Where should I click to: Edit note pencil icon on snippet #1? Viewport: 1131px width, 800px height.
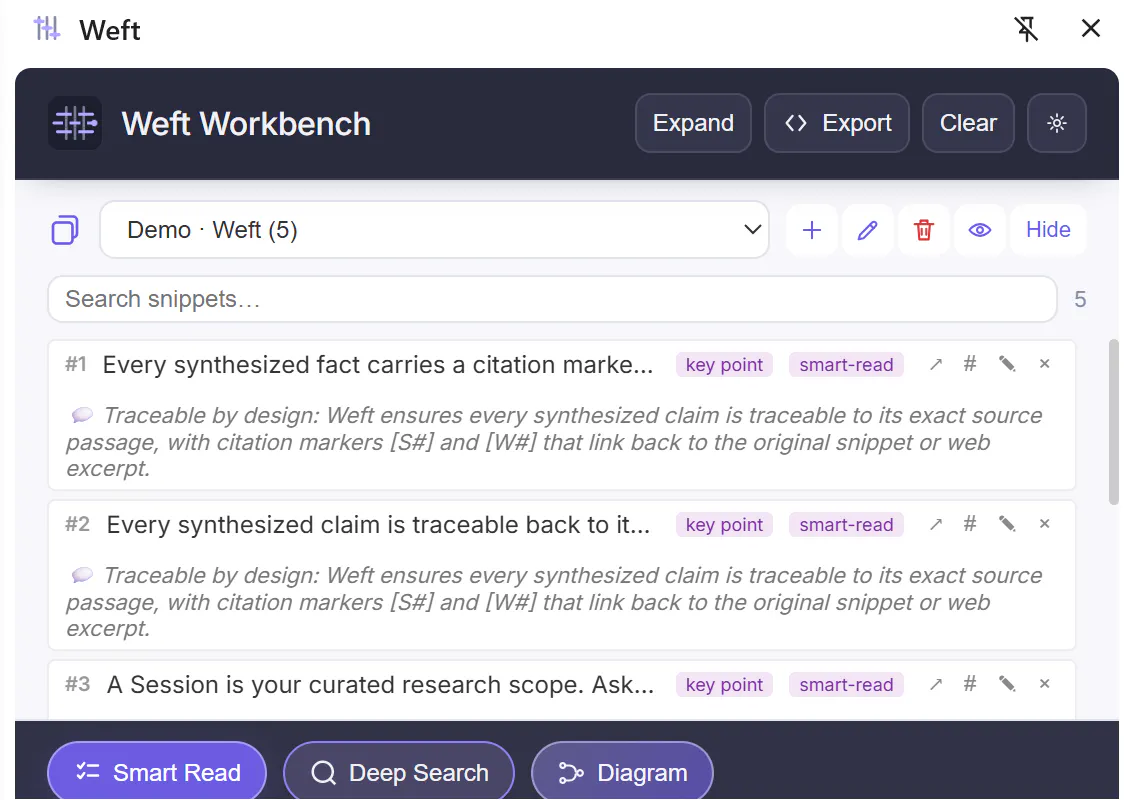point(1007,364)
